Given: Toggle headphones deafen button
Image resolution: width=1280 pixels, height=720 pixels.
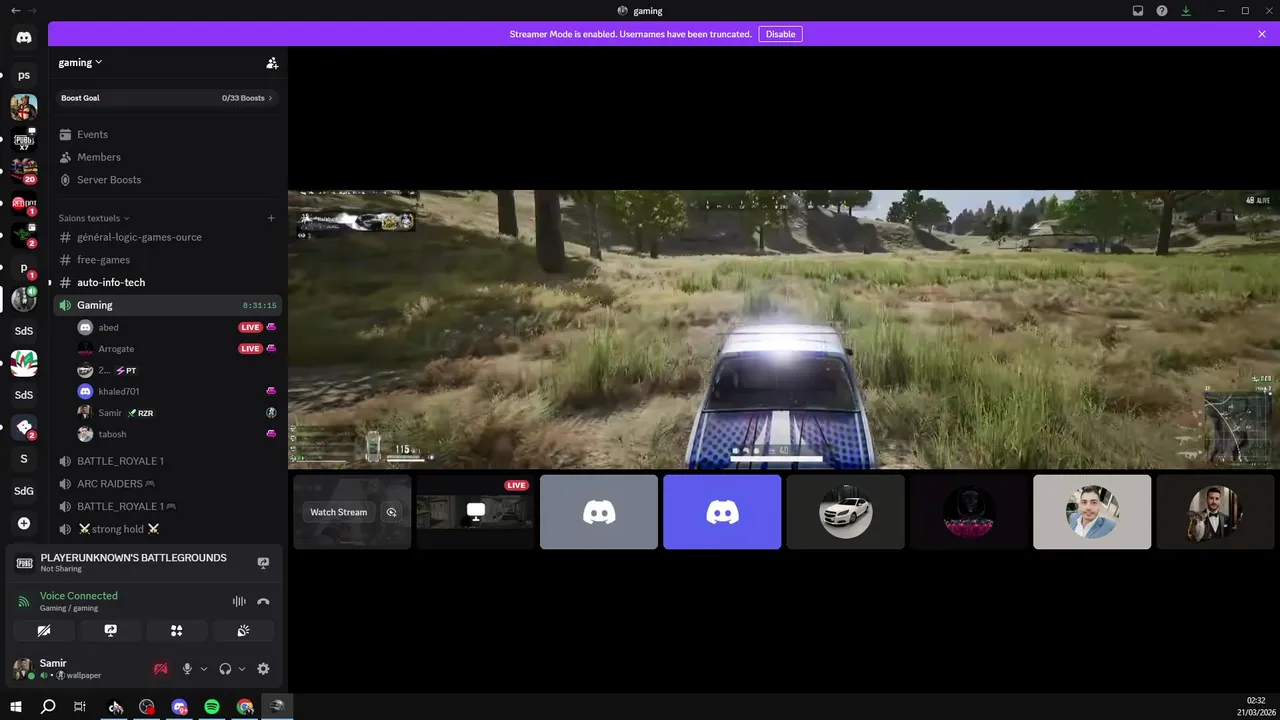Looking at the screenshot, I should [225, 669].
